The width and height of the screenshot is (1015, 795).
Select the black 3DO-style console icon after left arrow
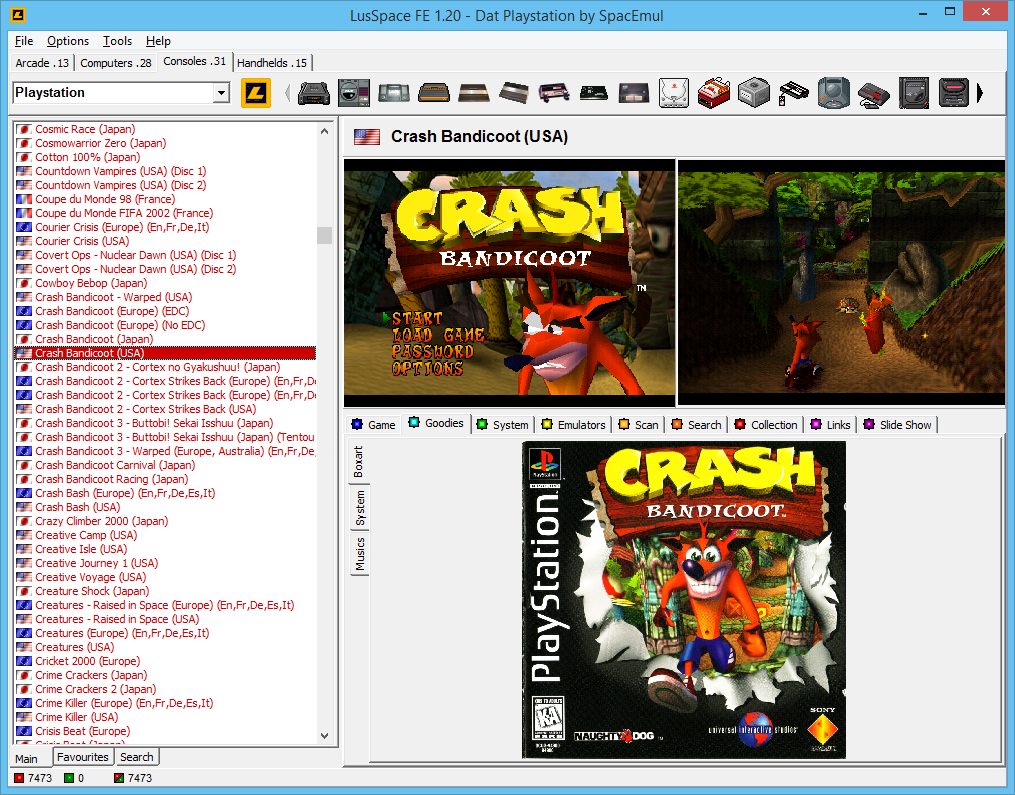[x=314, y=93]
